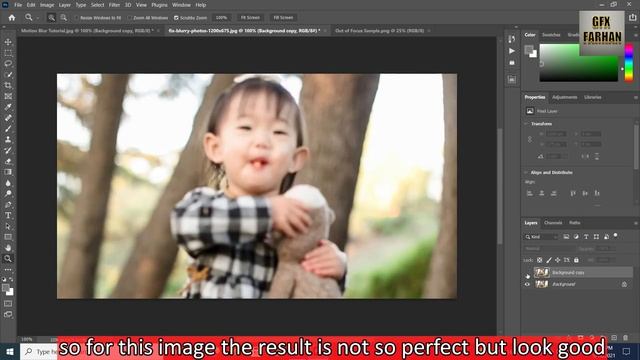This screenshot has height=360, width=640.
Task: Click the Share icon at top right
Action: point(632,18)
